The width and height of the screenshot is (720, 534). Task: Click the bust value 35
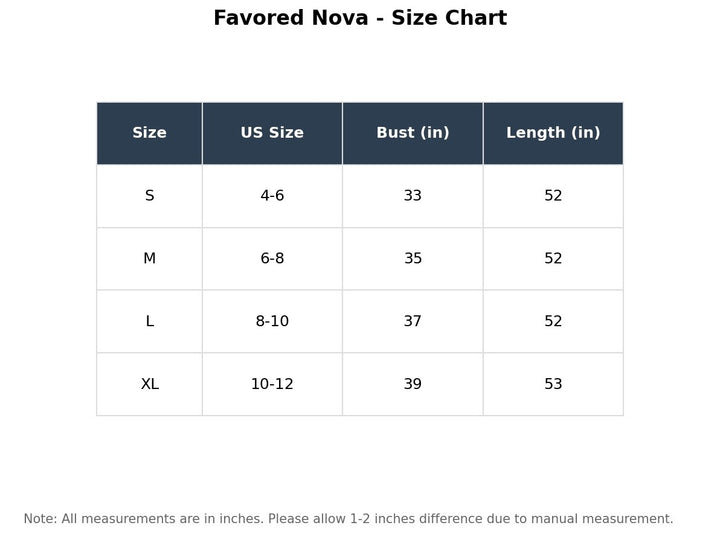tap(413, 259)
